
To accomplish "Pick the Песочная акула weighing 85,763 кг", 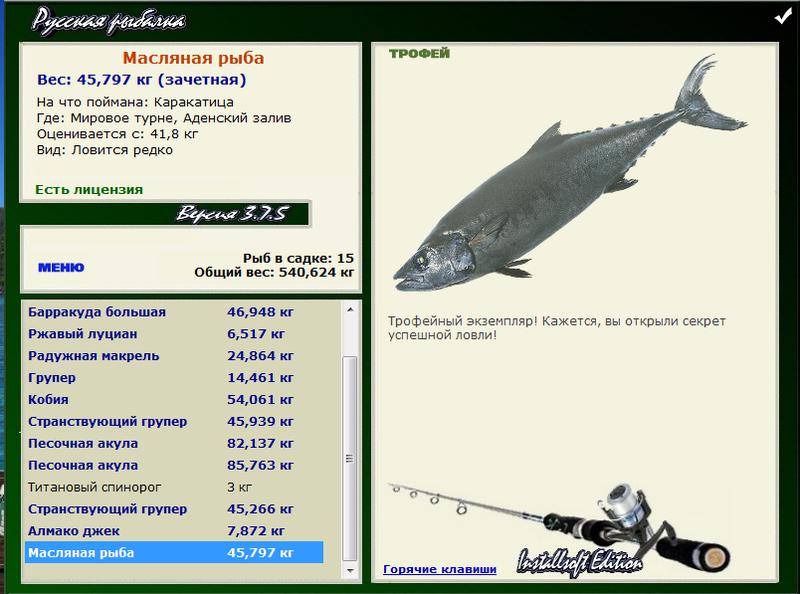I will 160,465.
